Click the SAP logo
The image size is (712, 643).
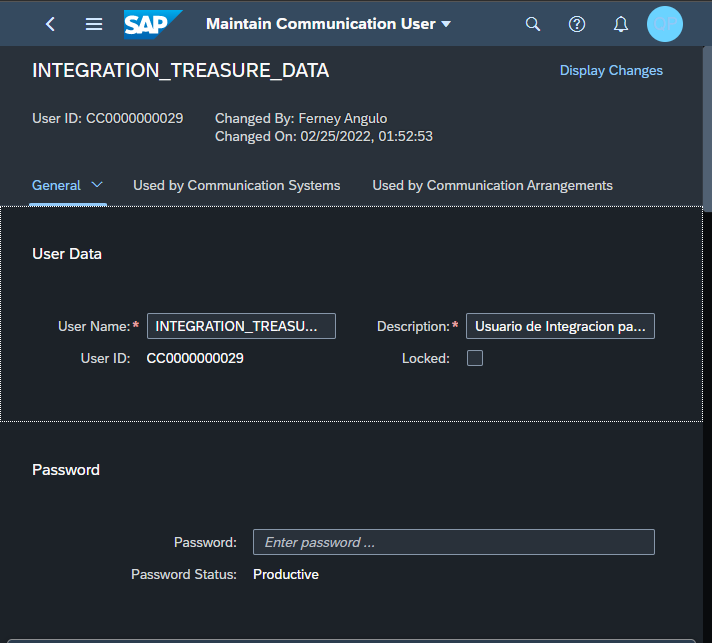153,24
